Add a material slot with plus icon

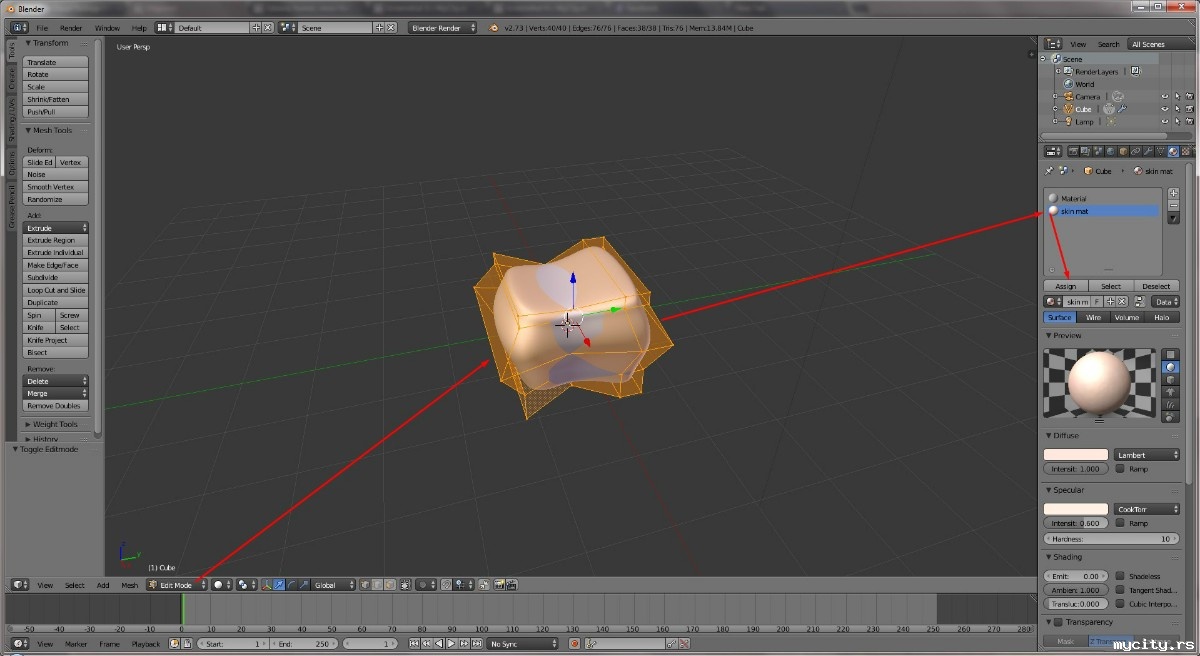pyautogui.click(x=1173, y=193)
